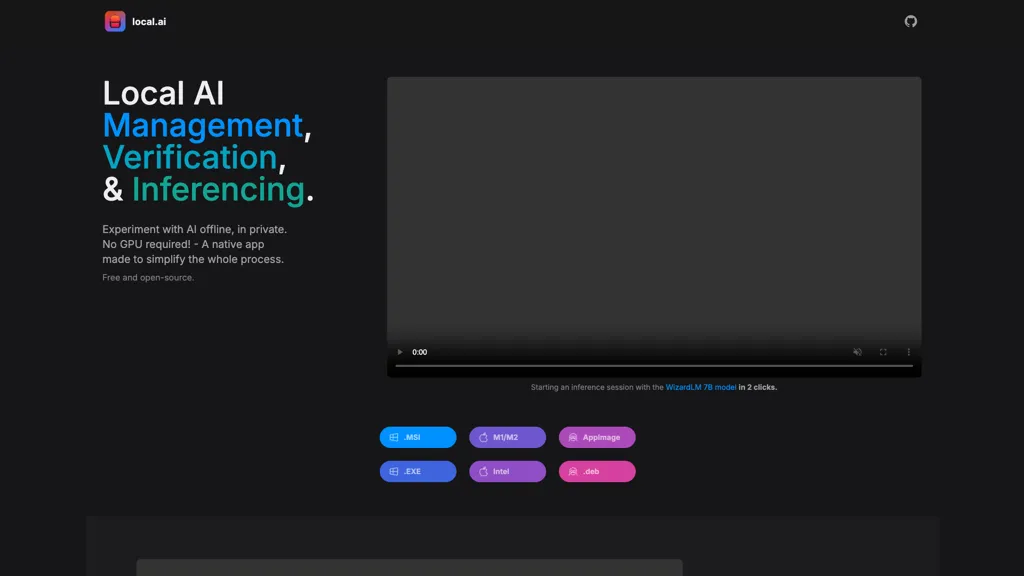Mute the video audio
Image resolution: width=1024 pixels, height=576 pixels.
pos(857,352)
